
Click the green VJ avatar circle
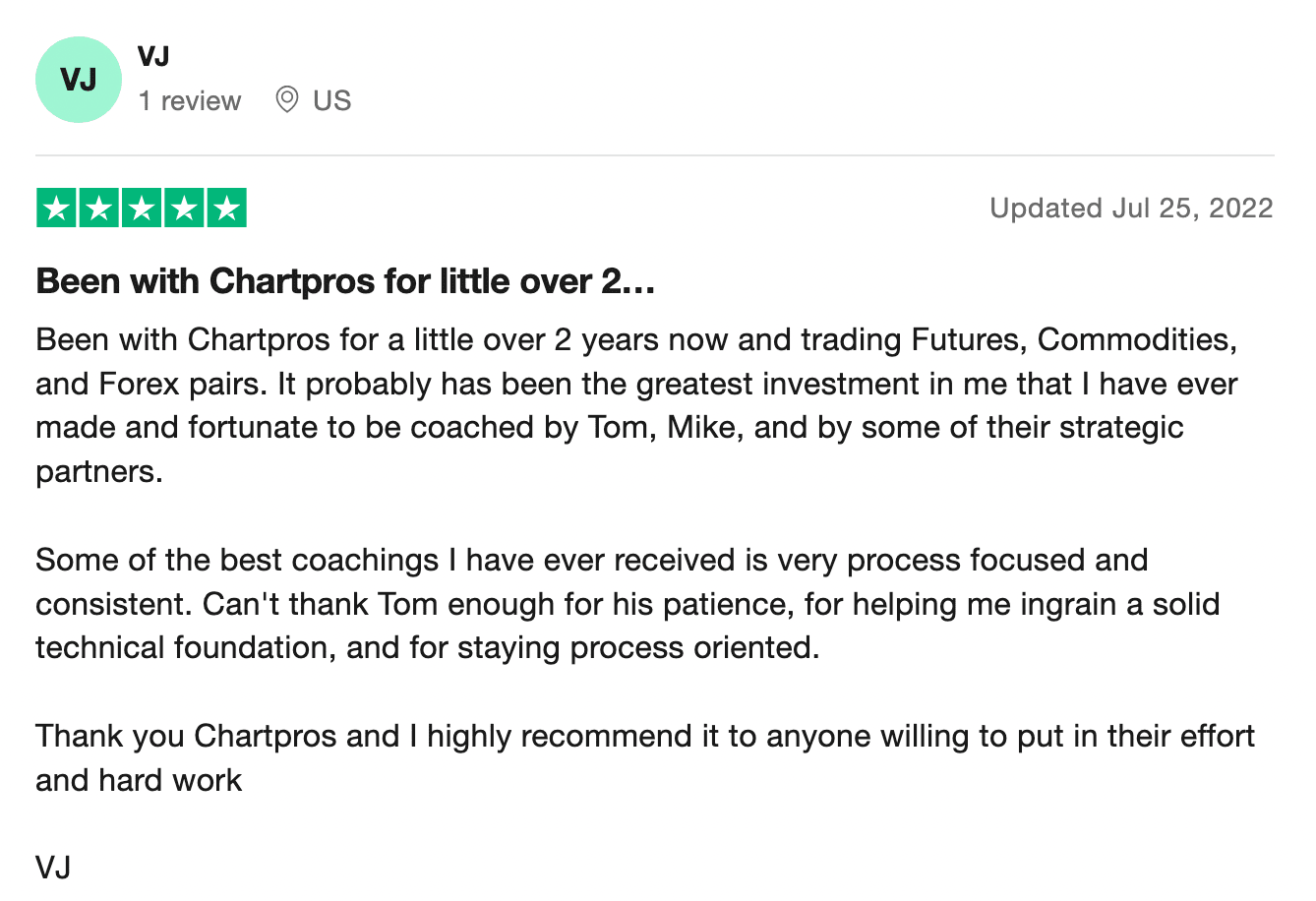(x=79, y=80)
